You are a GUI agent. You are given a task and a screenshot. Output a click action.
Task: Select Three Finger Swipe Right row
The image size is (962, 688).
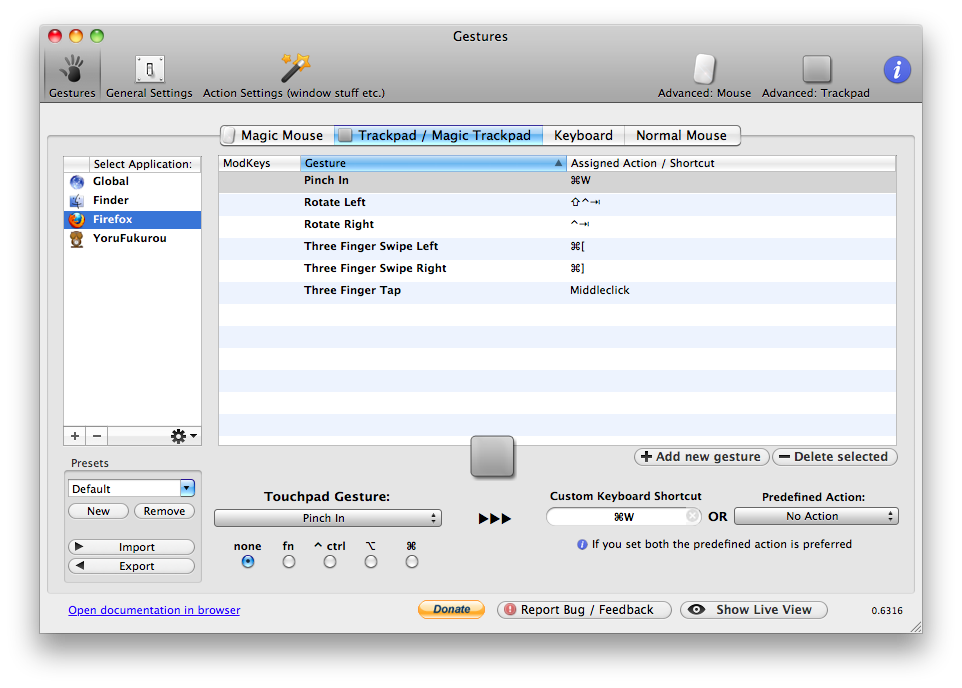[x=557, y=269]
